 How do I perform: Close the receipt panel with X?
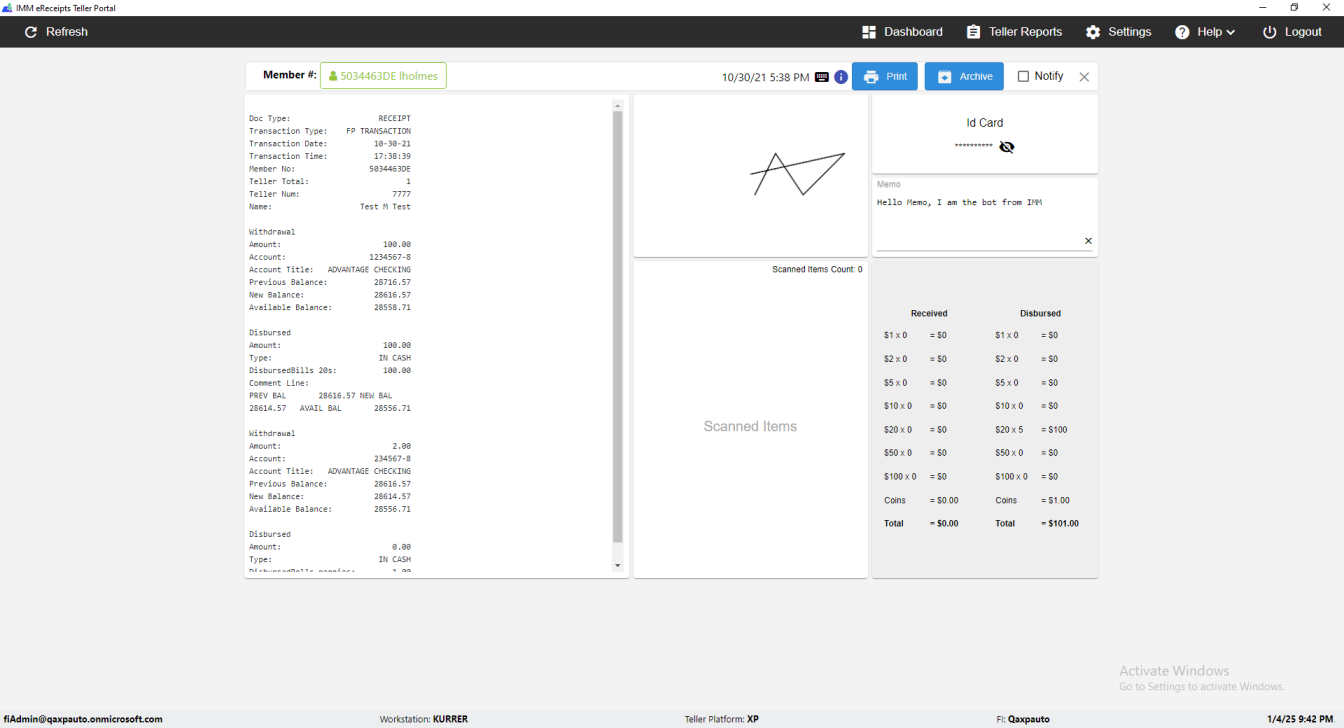pos(1084,77)
